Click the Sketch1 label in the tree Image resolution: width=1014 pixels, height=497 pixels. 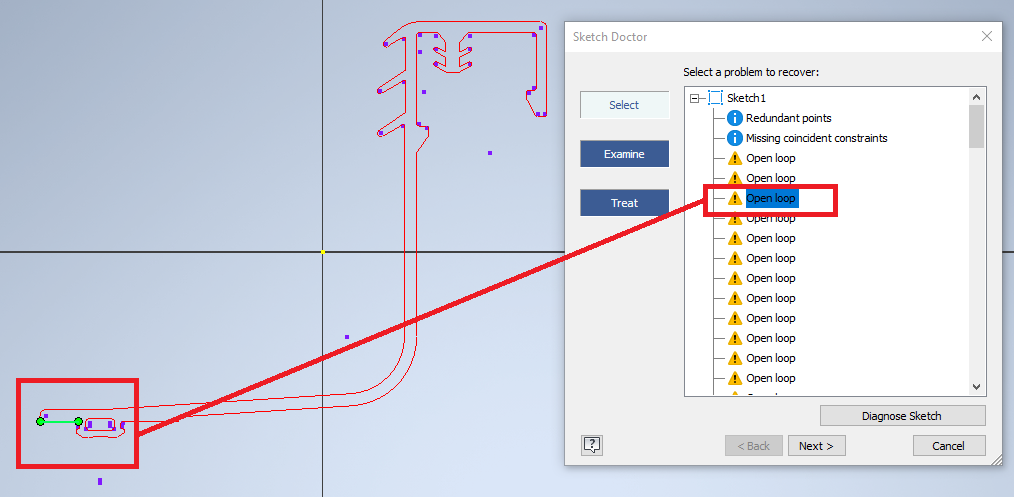(x=746, y=98)
